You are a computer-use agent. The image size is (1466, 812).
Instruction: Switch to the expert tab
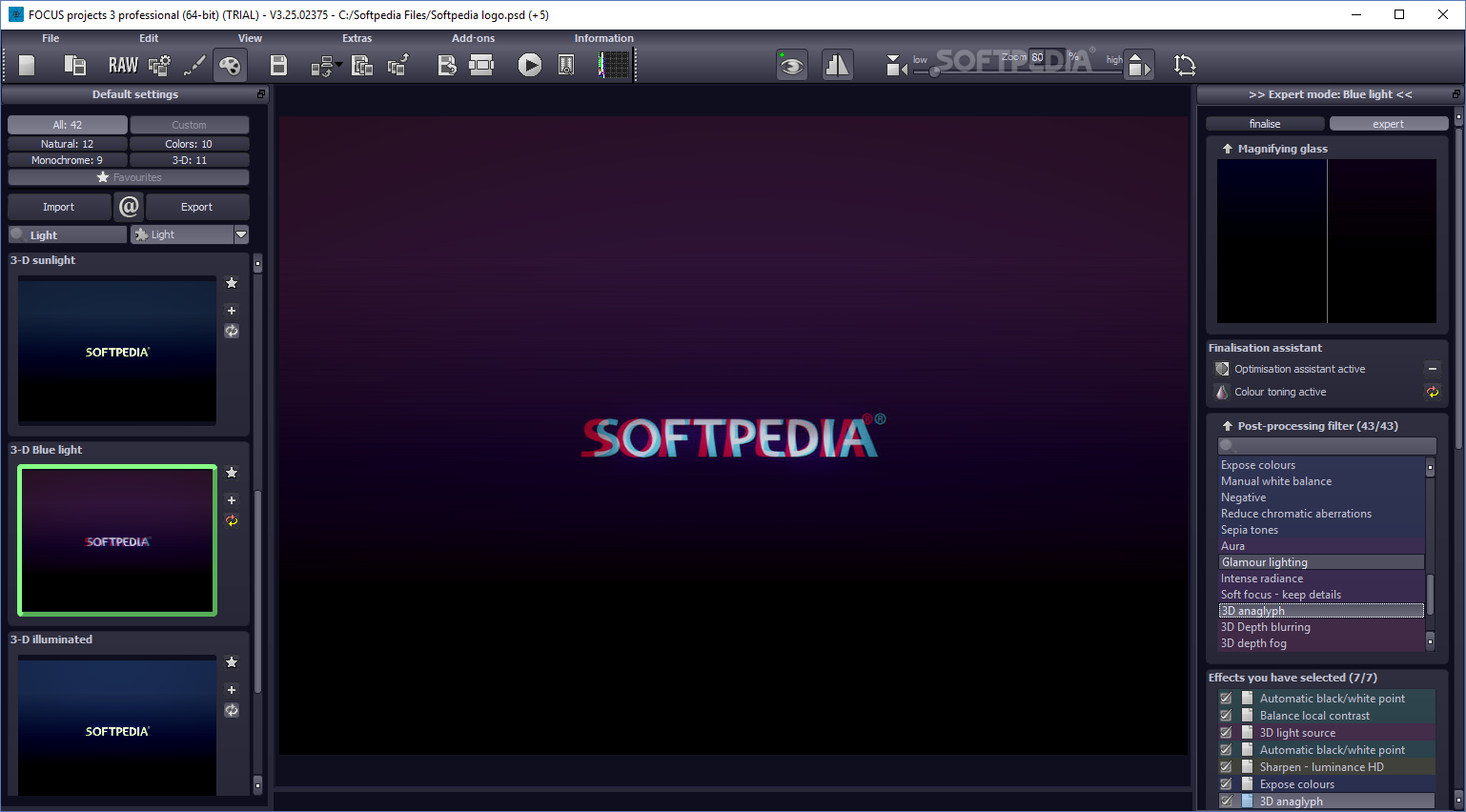(1388, 124)
